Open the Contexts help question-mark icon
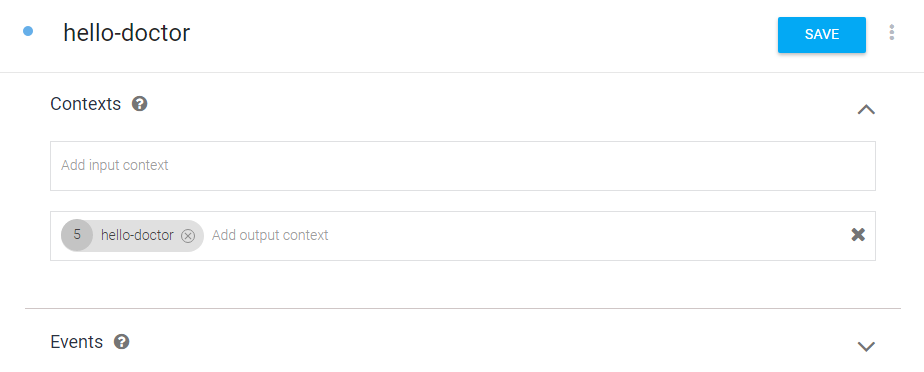 [x=140, y=104]
